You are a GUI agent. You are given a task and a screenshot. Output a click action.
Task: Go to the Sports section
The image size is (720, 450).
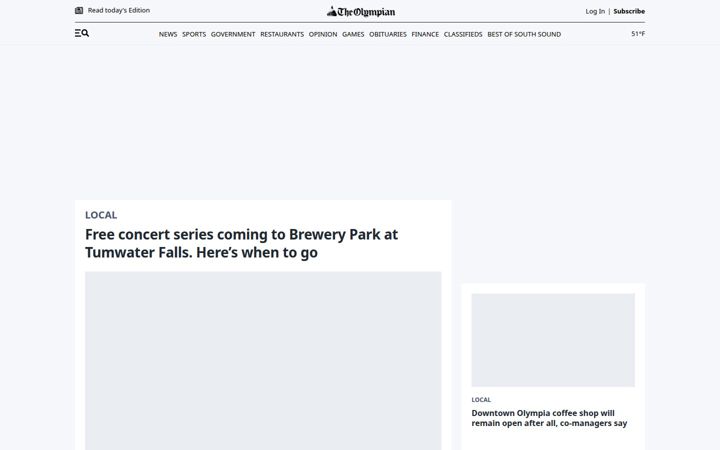(194, 34)
